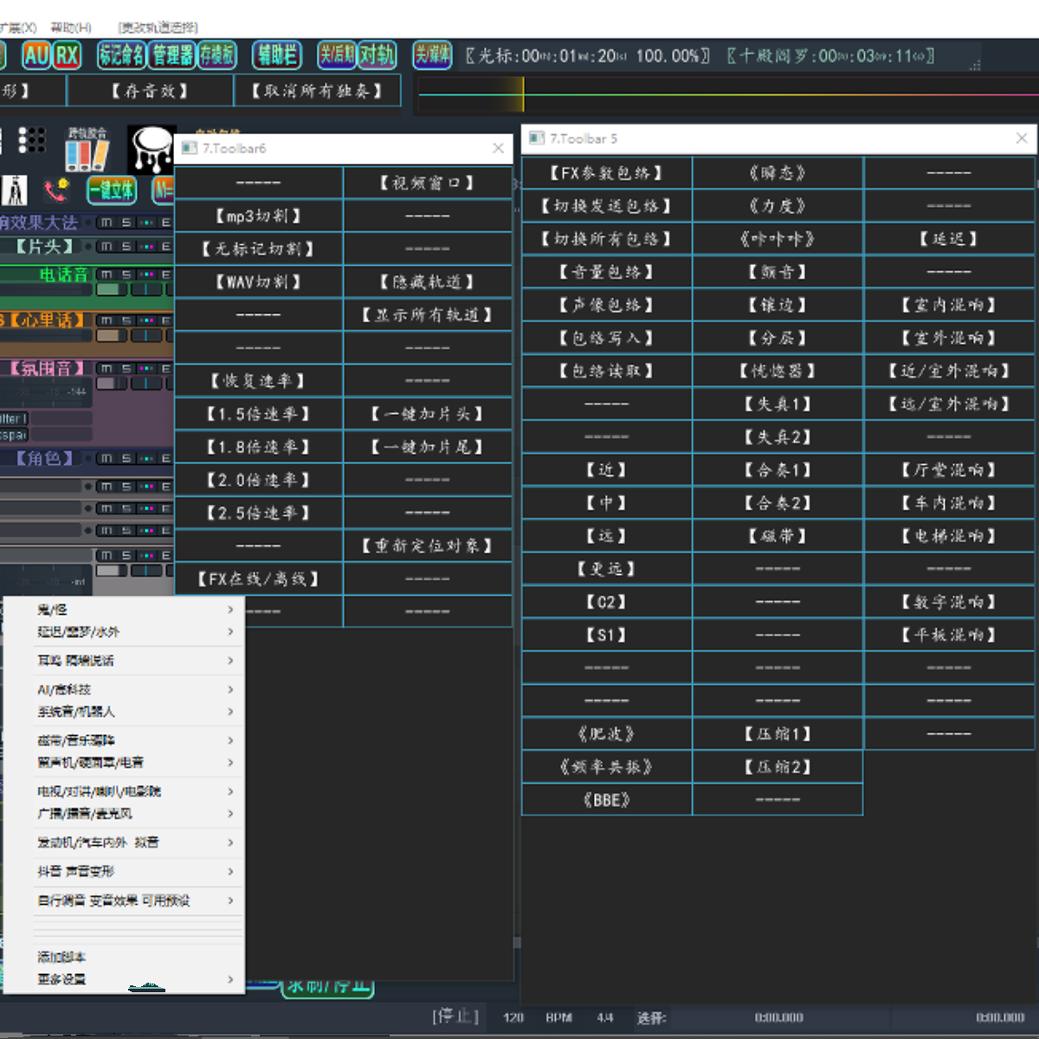Expand 电视/对讲/喇叭/电影院 submenu

[124, 791]
